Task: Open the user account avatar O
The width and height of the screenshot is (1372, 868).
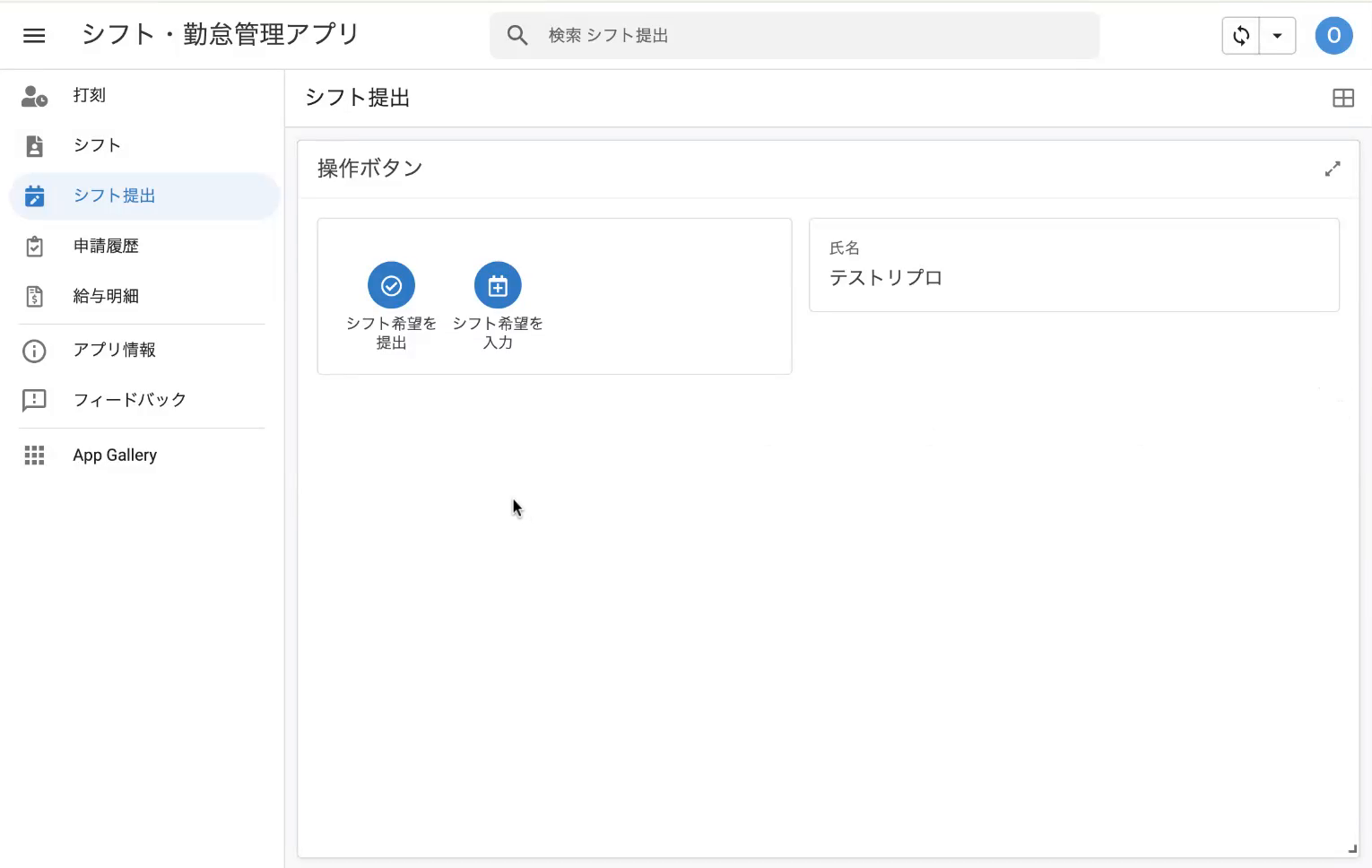Action: (1333, 36)
